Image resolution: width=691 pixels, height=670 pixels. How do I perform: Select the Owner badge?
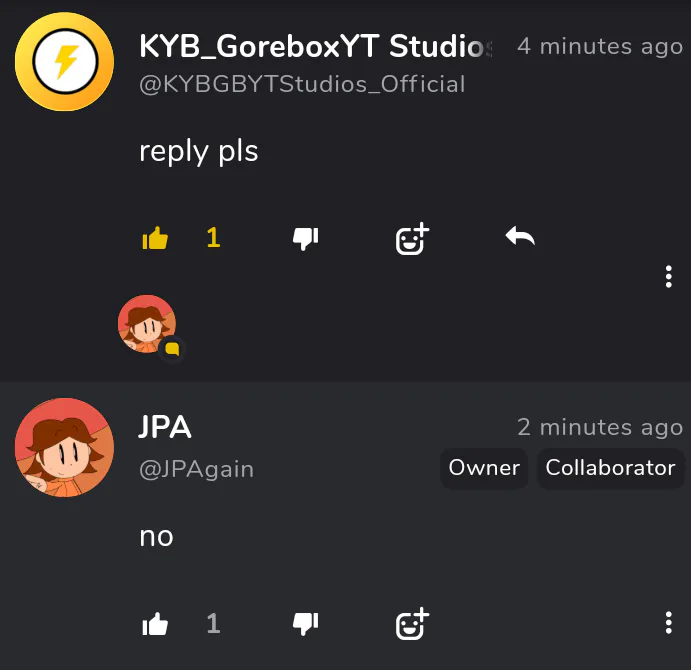click(484, 468)
